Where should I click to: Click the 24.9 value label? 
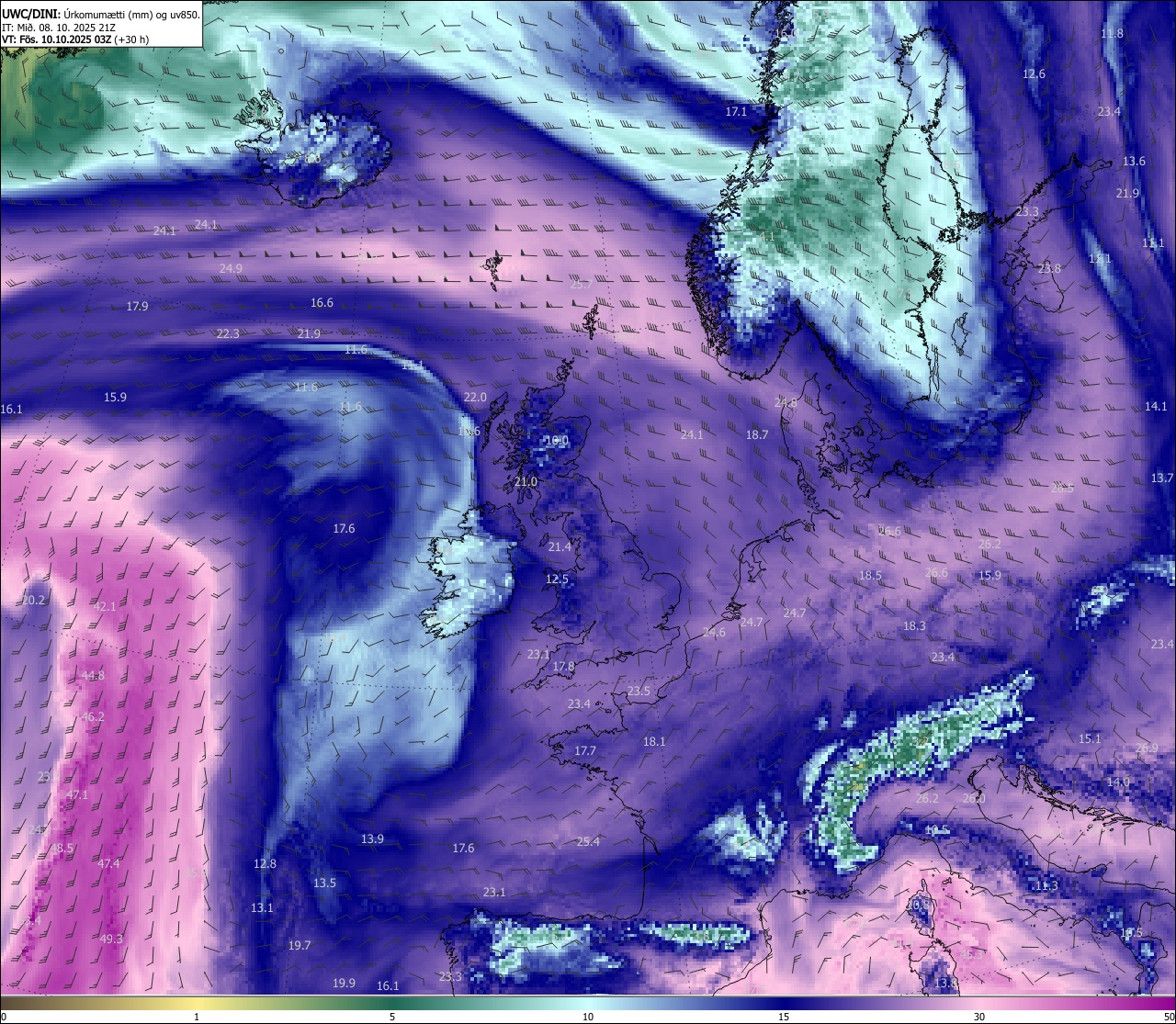231,269
